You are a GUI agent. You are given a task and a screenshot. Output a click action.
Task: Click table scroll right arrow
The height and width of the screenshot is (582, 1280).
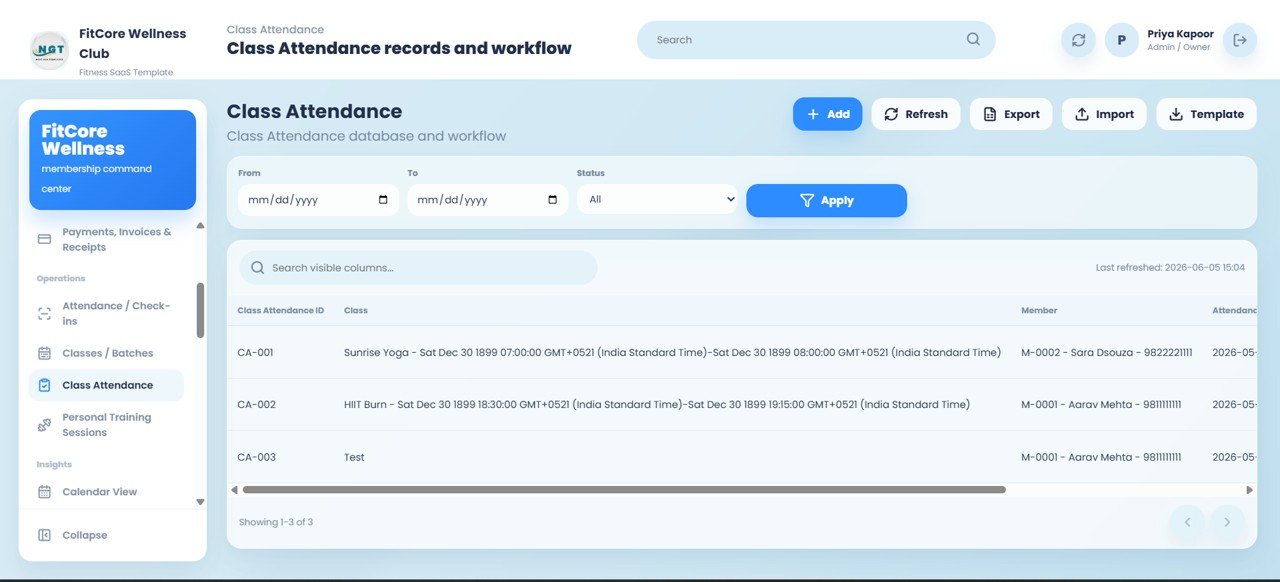tap(1249, 490)
